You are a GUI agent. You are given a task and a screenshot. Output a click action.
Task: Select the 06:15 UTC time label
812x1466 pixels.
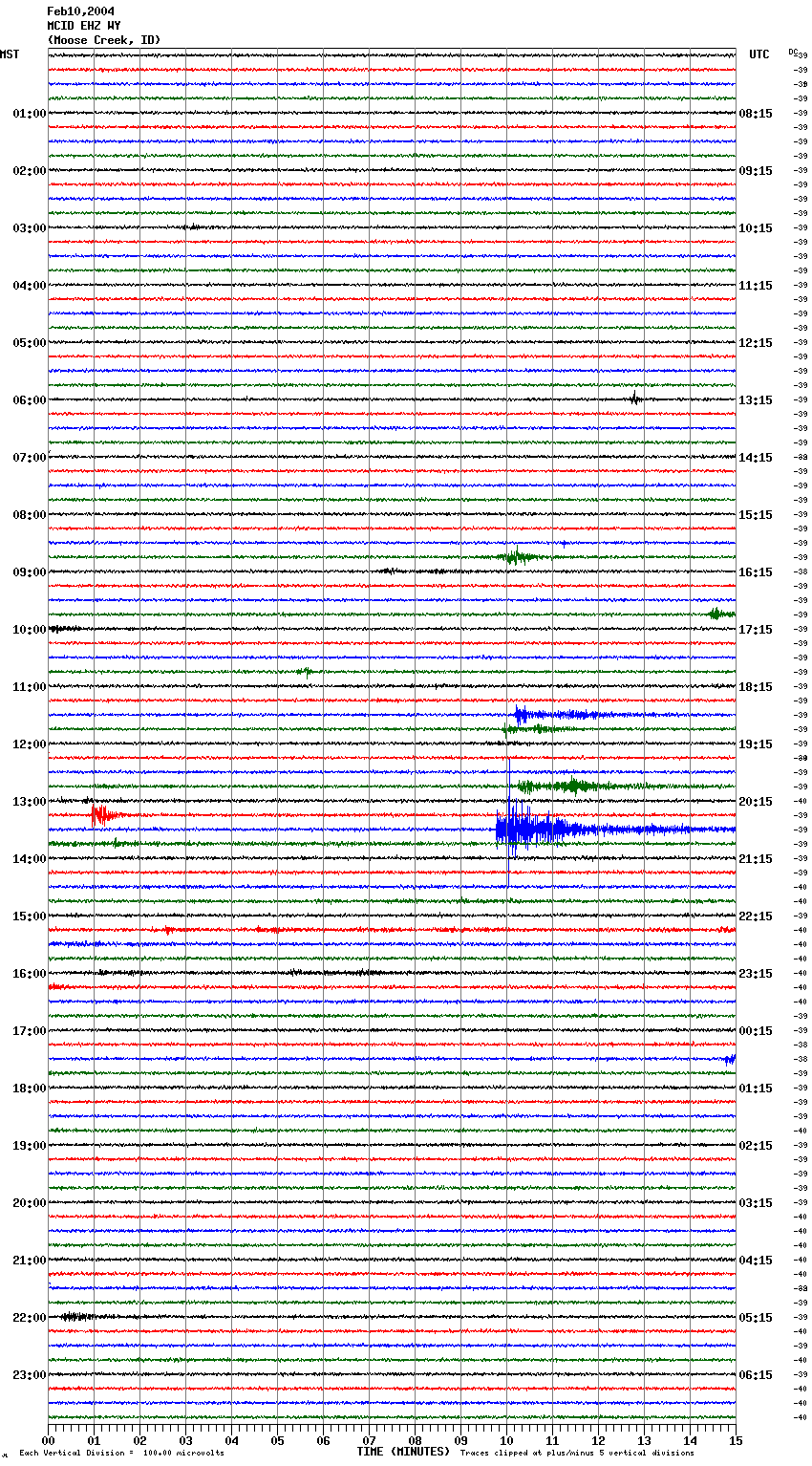coord(756,1375)
